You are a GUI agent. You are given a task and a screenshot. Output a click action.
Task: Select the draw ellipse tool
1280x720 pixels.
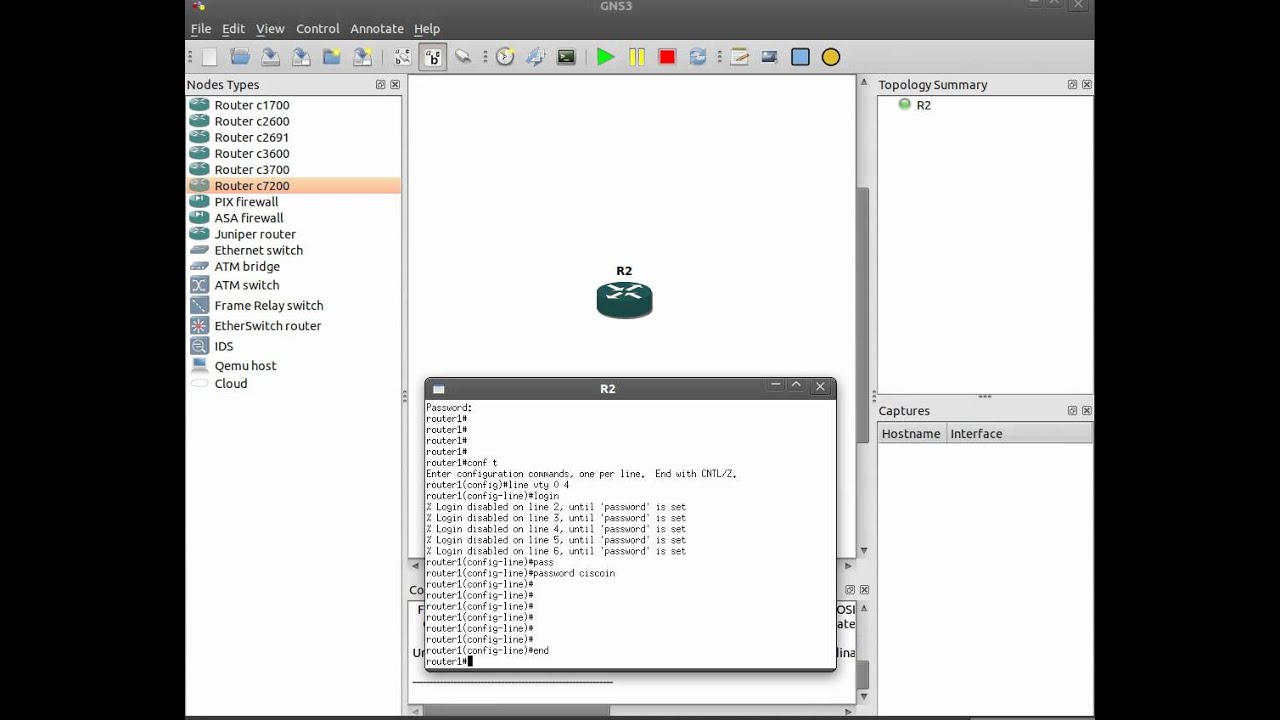[x=831, y=57]
